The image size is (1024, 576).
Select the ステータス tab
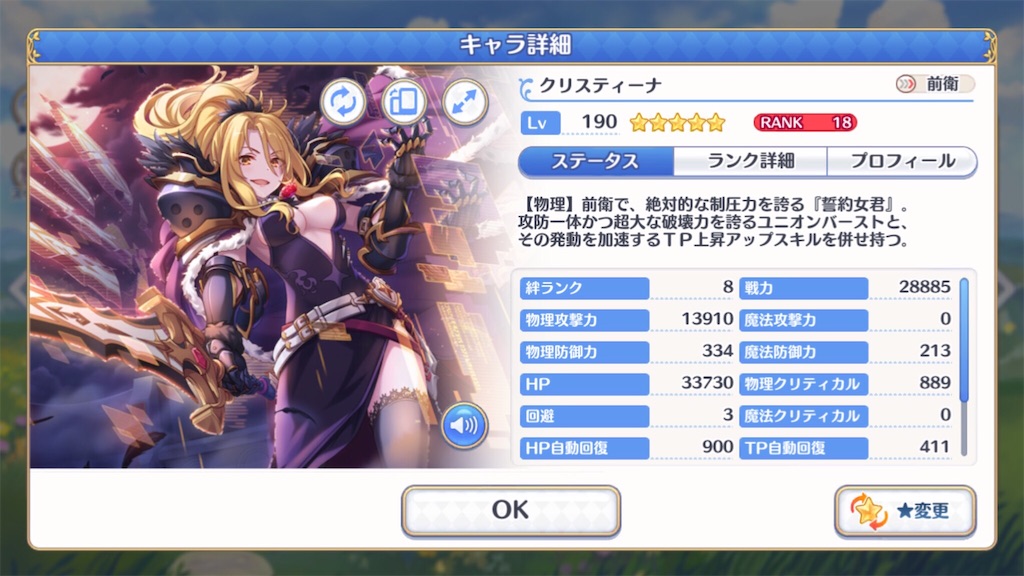click(x=596, y=161)
